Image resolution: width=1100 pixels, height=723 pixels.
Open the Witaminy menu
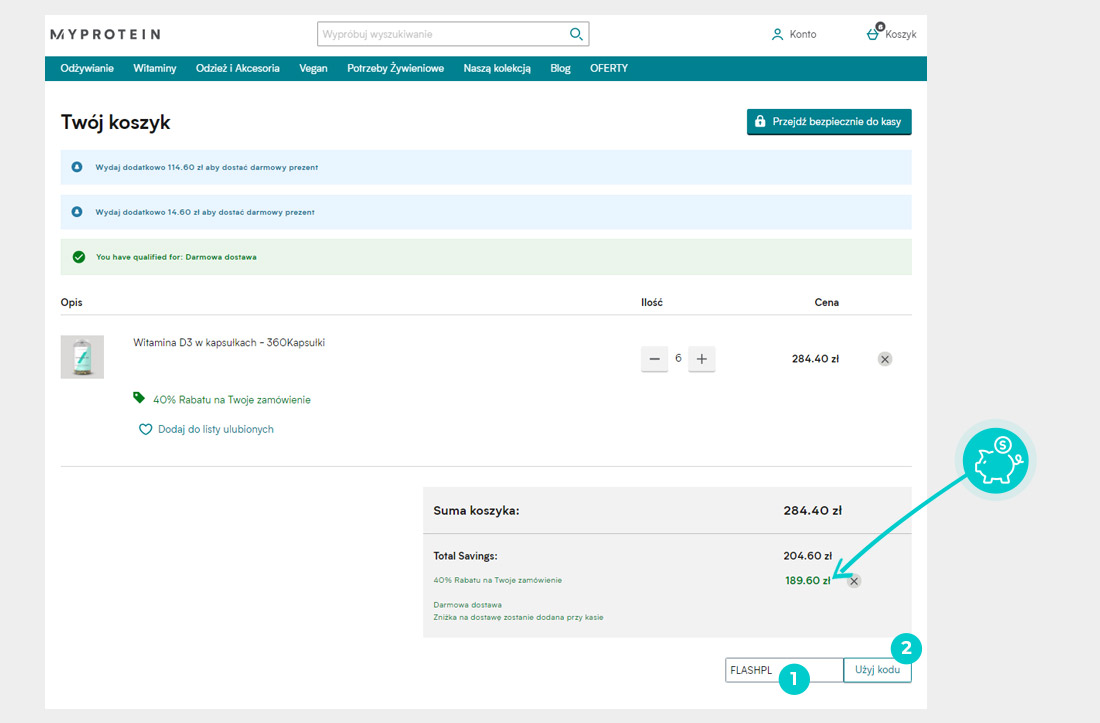point(155,68)
